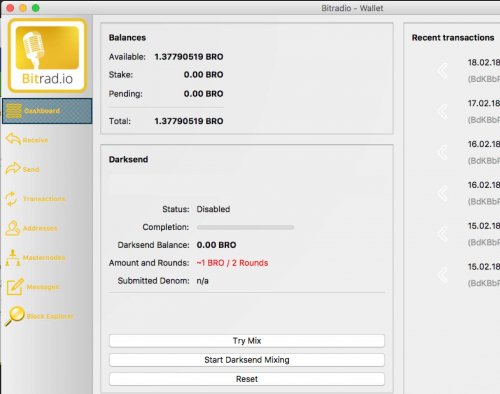Click the Submitted Denom n/a value
The width and height of the screenshot is (500, 394).
[202, 281]
